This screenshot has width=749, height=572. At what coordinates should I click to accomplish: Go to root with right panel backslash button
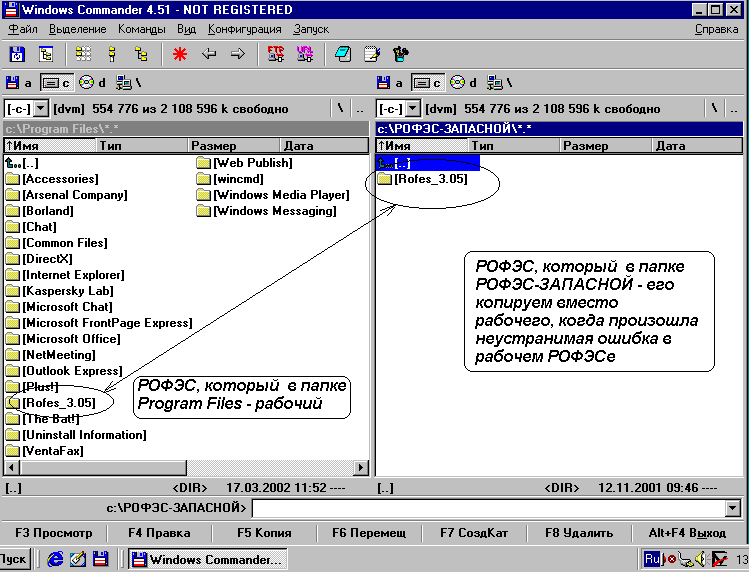(714, 108)
